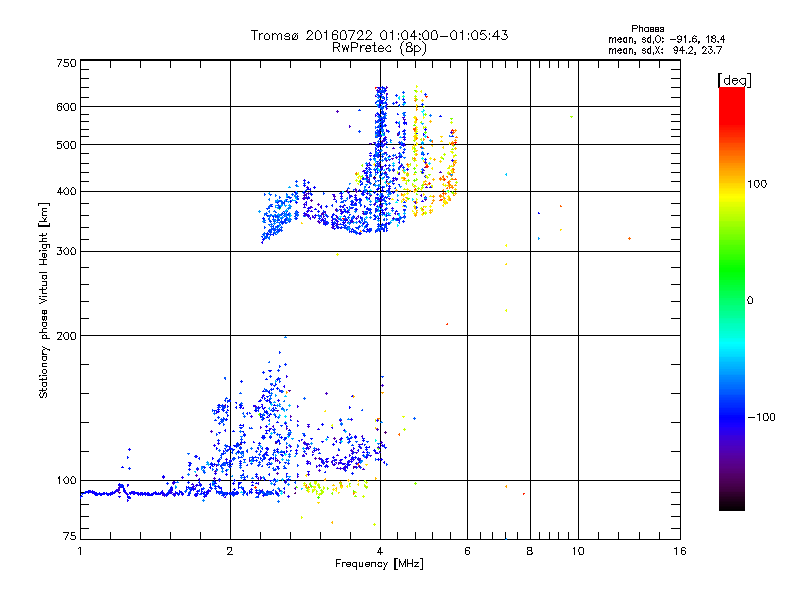Click the 'Phases' heading at top right

(647, 29)
